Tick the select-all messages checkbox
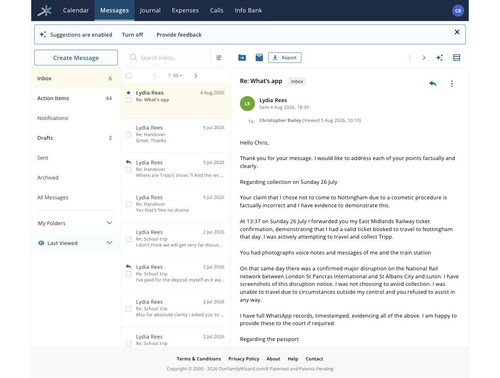 [x=128, y=76]
